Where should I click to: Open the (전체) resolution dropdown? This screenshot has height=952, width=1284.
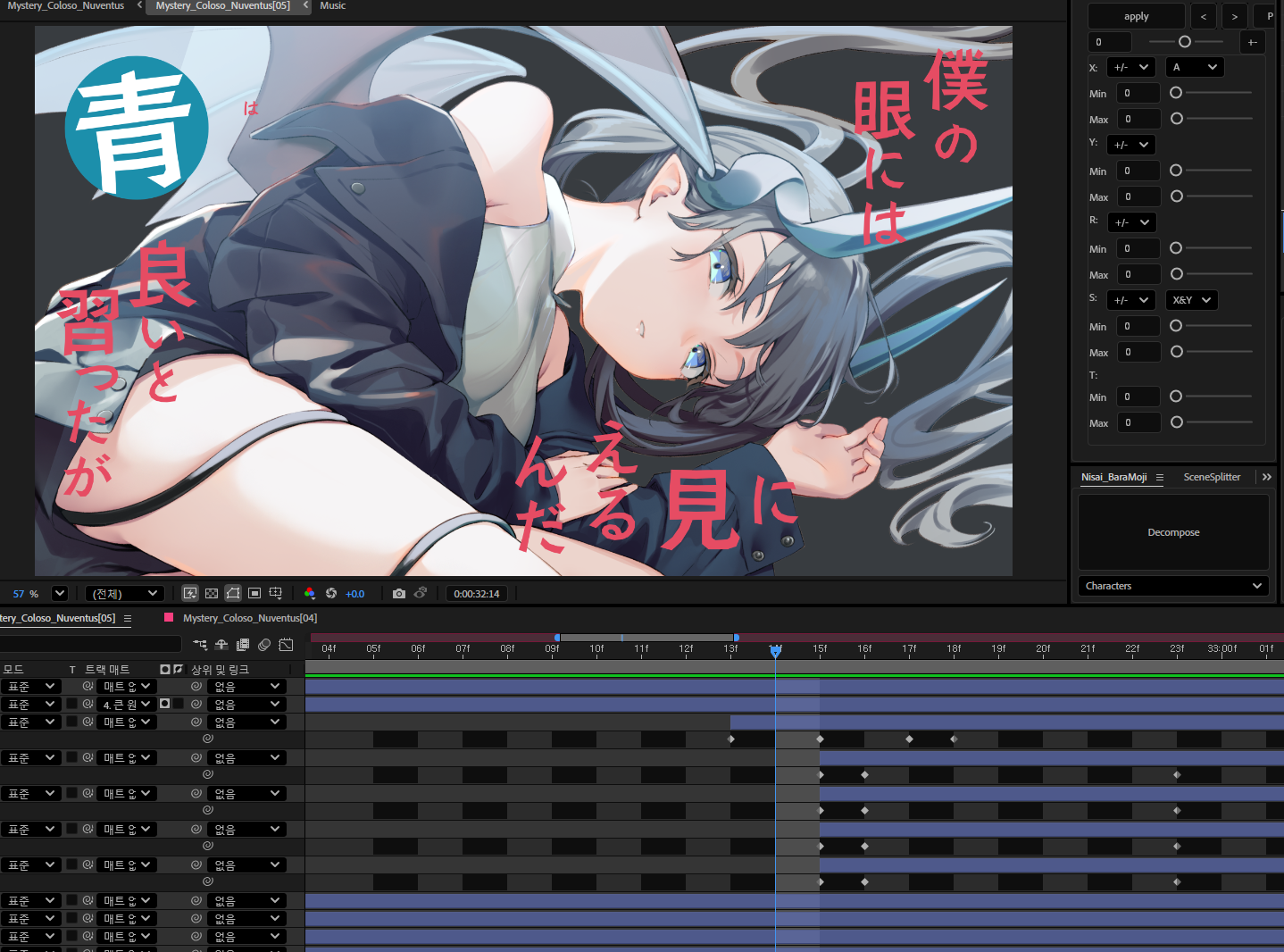pyautogui.click(x=125, y=593)
